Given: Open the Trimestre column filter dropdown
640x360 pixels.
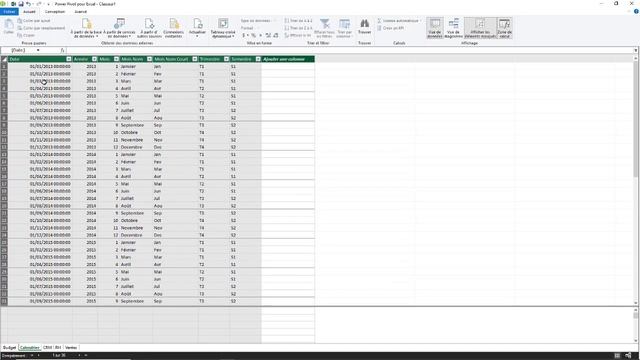Looking at the screenshot, I should pos(226,59).
